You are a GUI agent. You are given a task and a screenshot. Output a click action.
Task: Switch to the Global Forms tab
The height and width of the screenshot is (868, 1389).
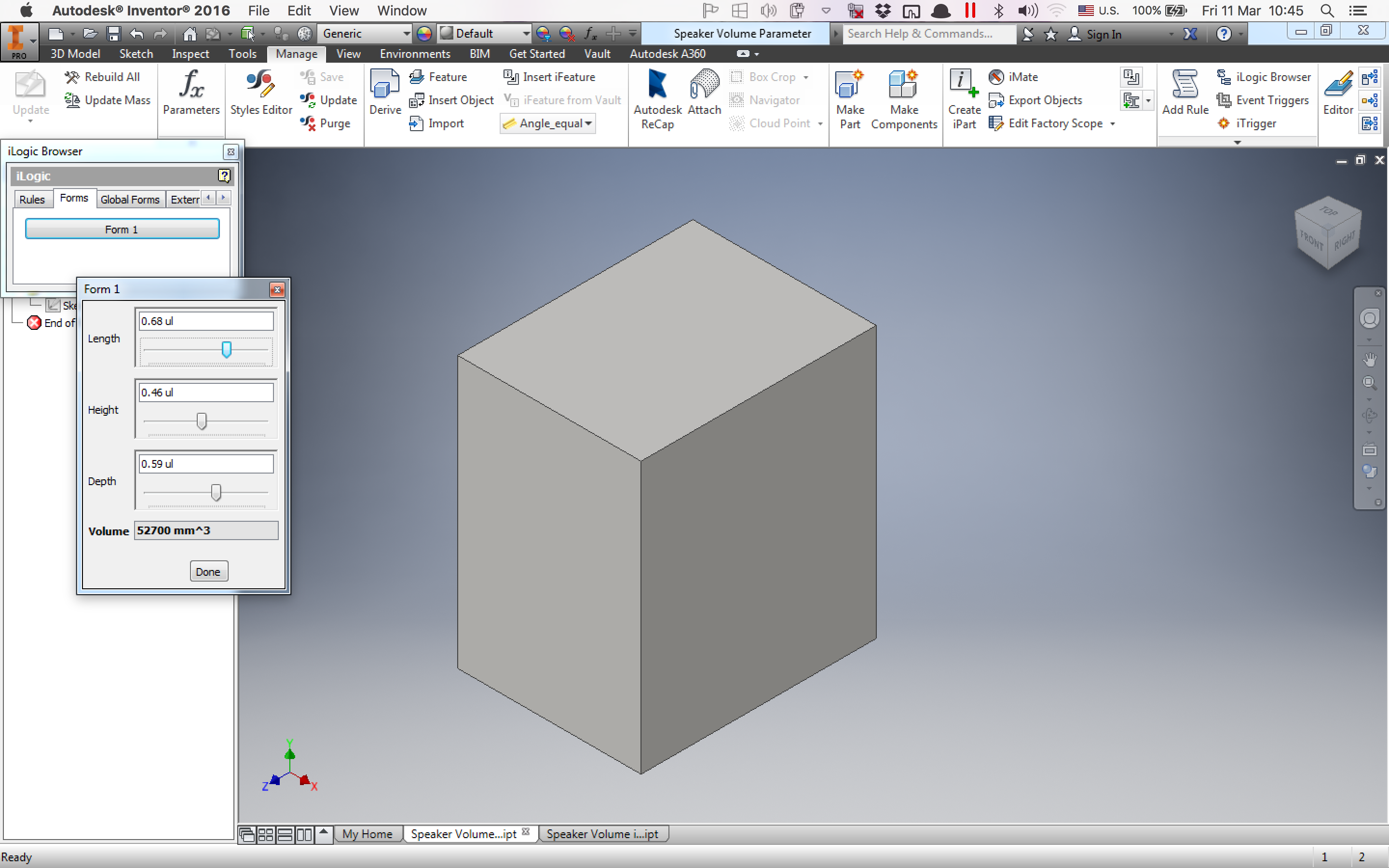(x=130, y=199)
